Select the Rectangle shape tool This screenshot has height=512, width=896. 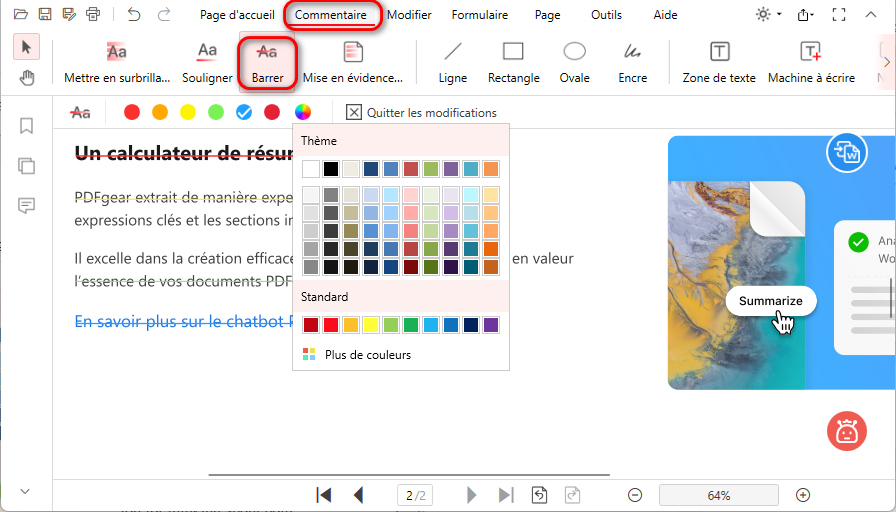(x=513, y=63)
